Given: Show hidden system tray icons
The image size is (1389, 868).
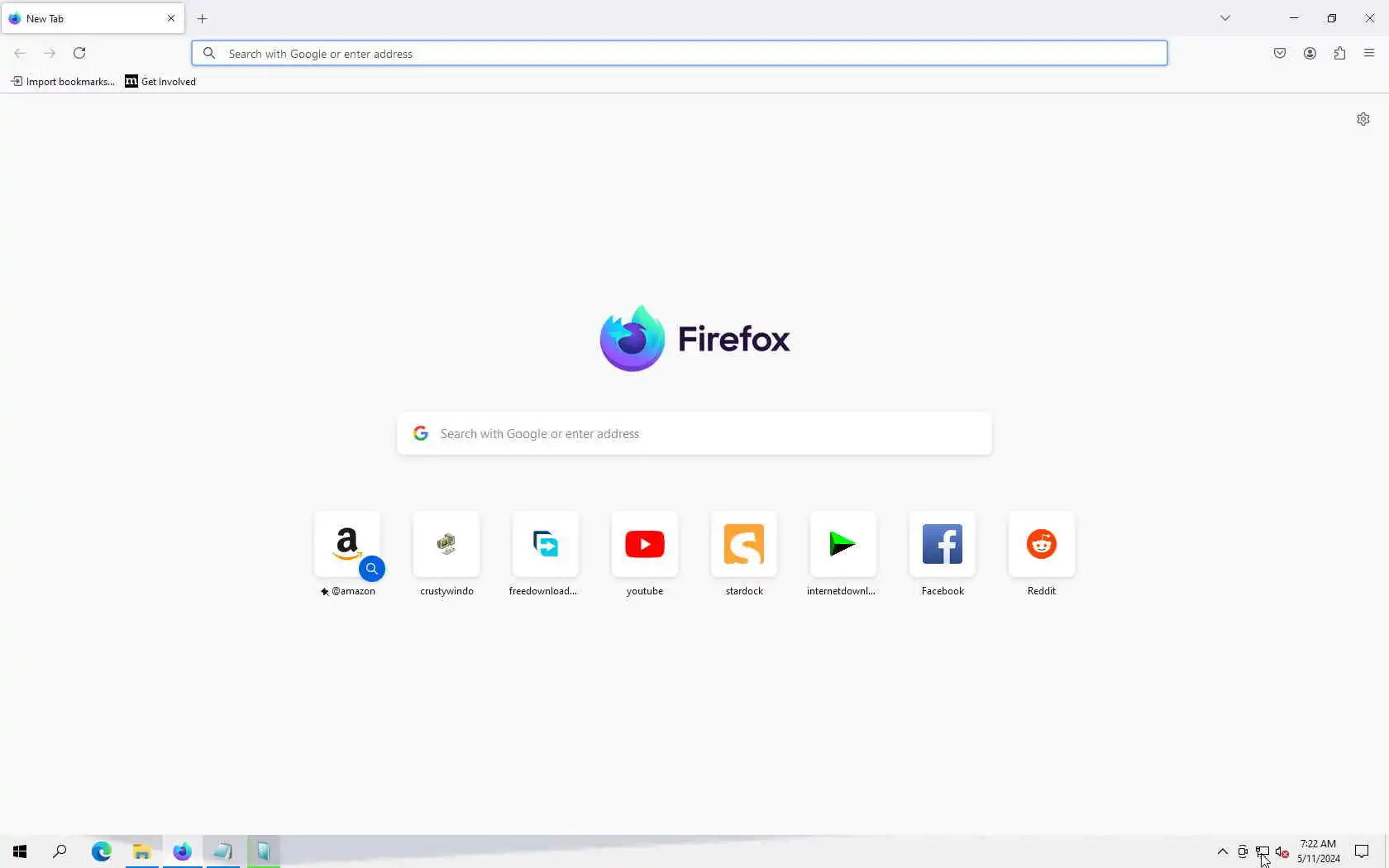Looking at the screenshot, I should pos(1223,851).
